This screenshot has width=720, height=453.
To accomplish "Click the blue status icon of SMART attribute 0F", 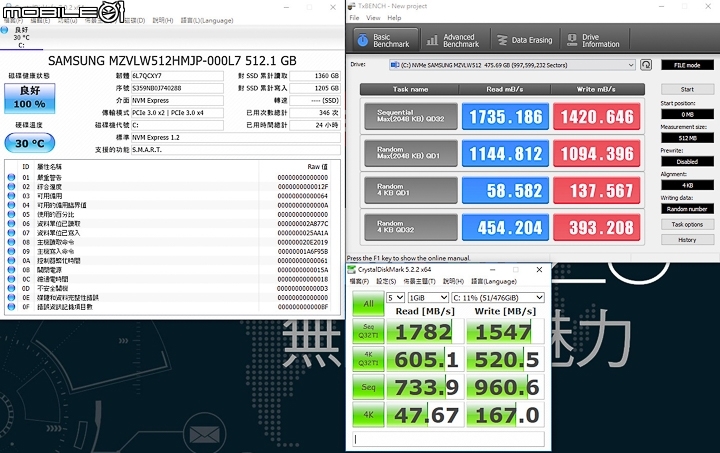I will click(11, 306).
